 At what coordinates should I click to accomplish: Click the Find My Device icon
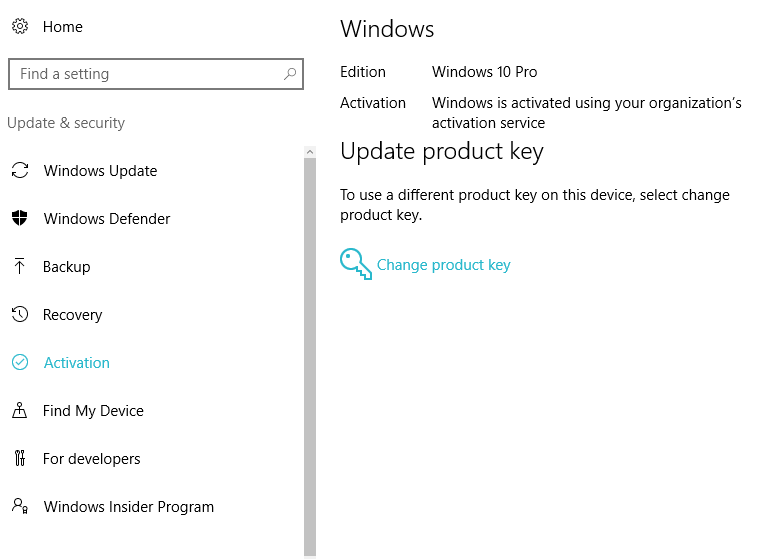pyautogui.click(x=20, y=411)
